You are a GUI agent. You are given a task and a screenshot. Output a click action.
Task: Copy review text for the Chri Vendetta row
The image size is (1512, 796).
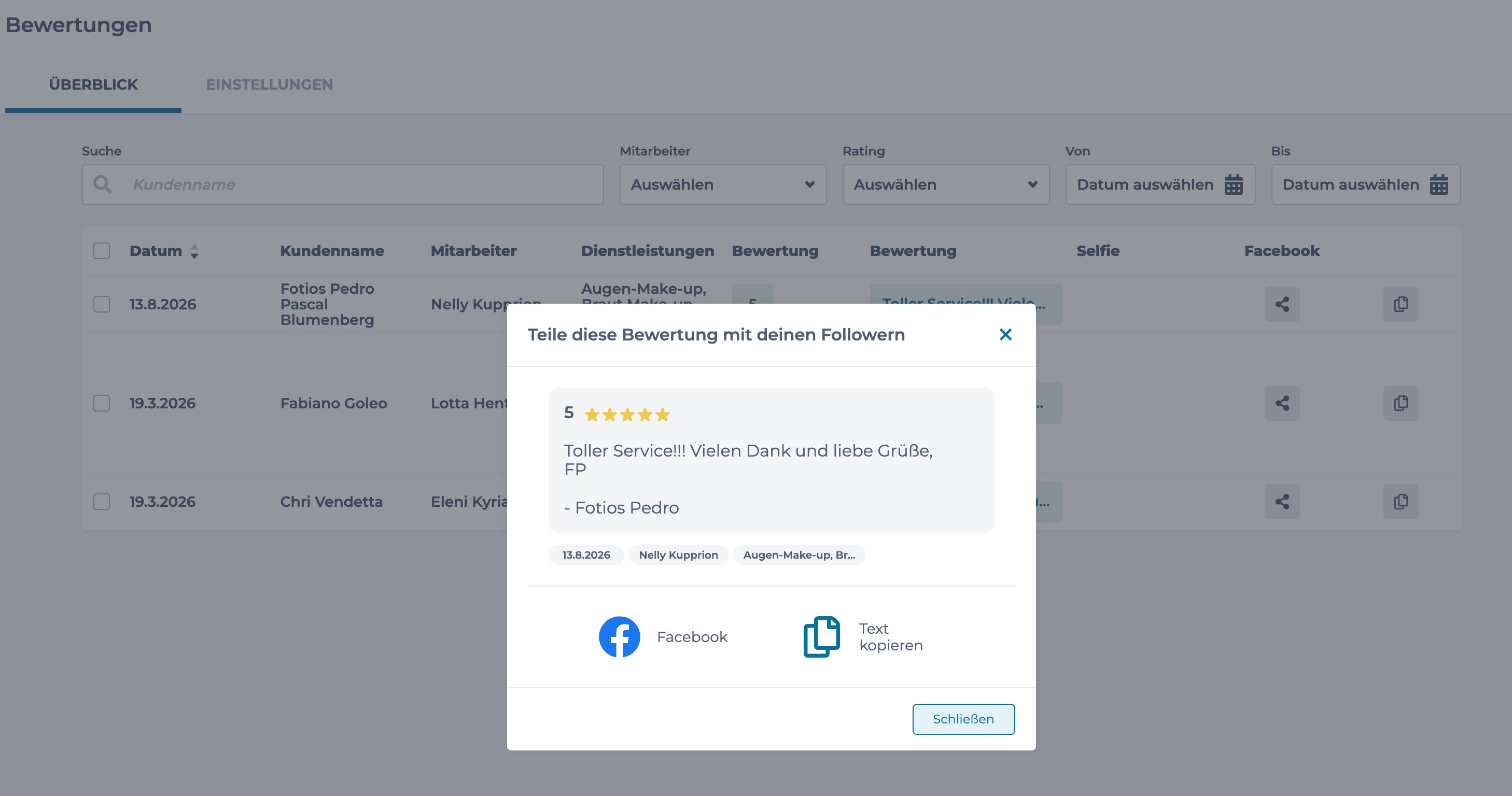(x=1401, y=502)
